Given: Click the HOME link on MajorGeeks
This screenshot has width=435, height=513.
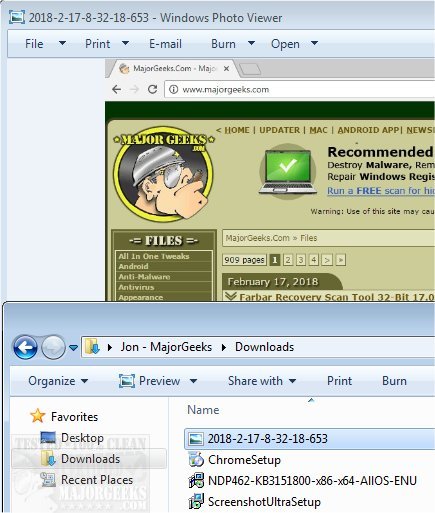Looking at the screenshot, I should pyautogui.click(x=237, y=130).
